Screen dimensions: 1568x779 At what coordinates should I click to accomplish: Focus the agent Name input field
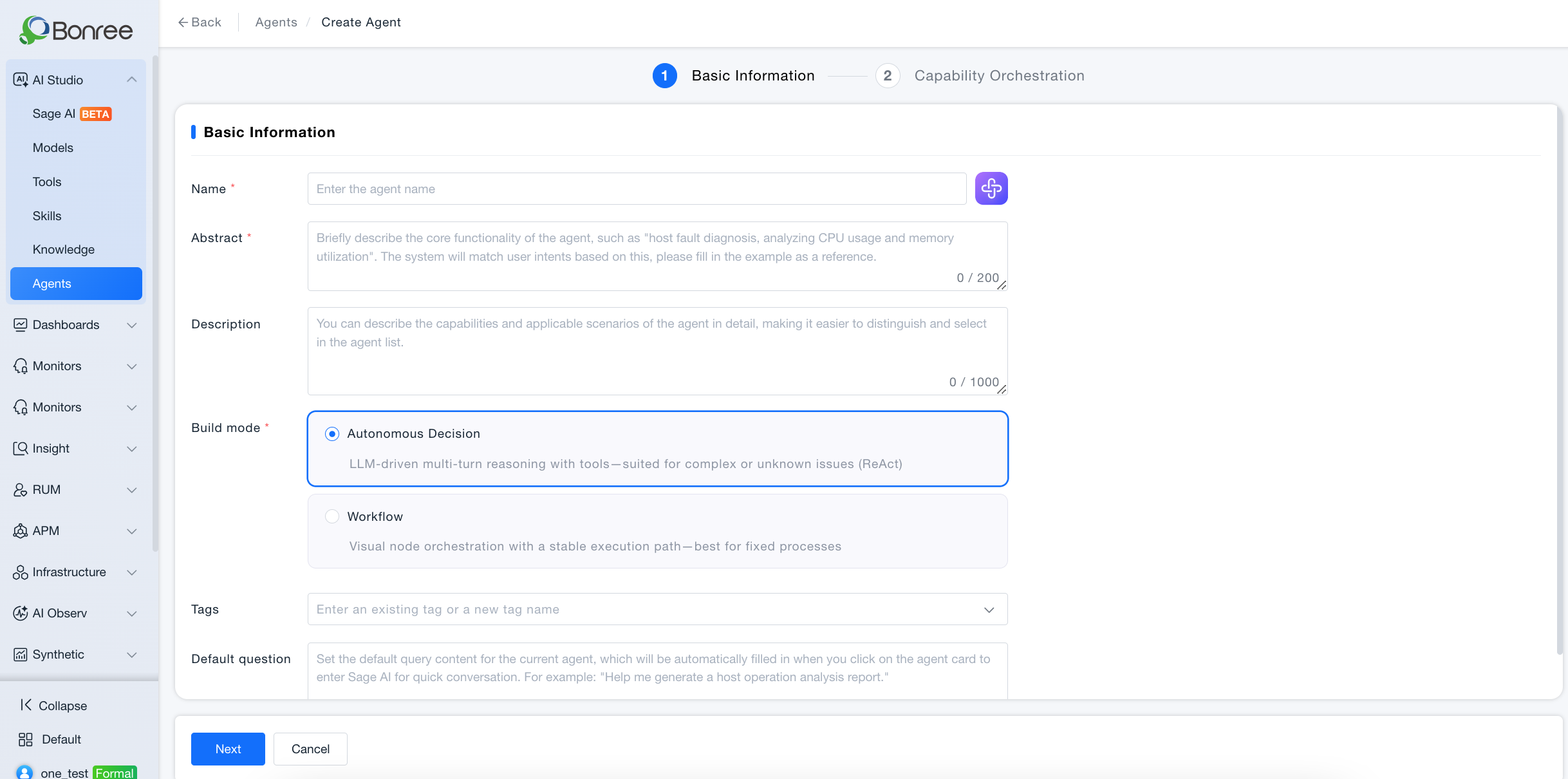tap(637, 189)
